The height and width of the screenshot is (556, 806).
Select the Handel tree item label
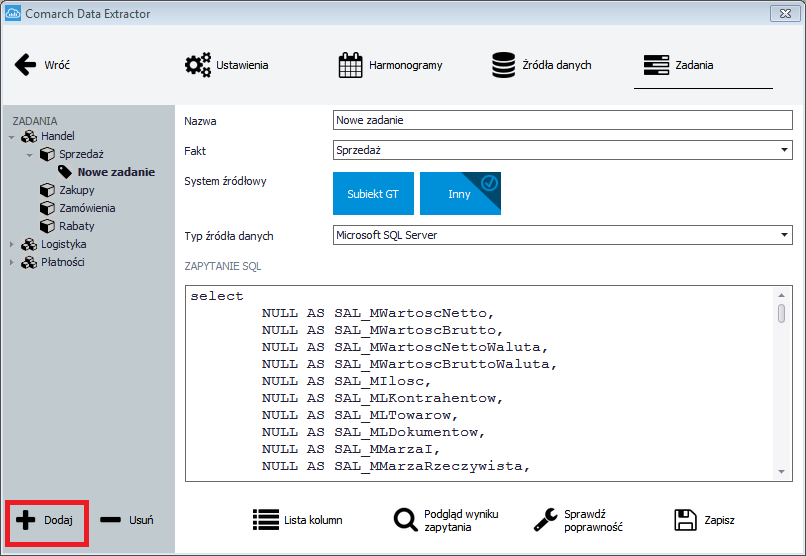tap(58, 136)
